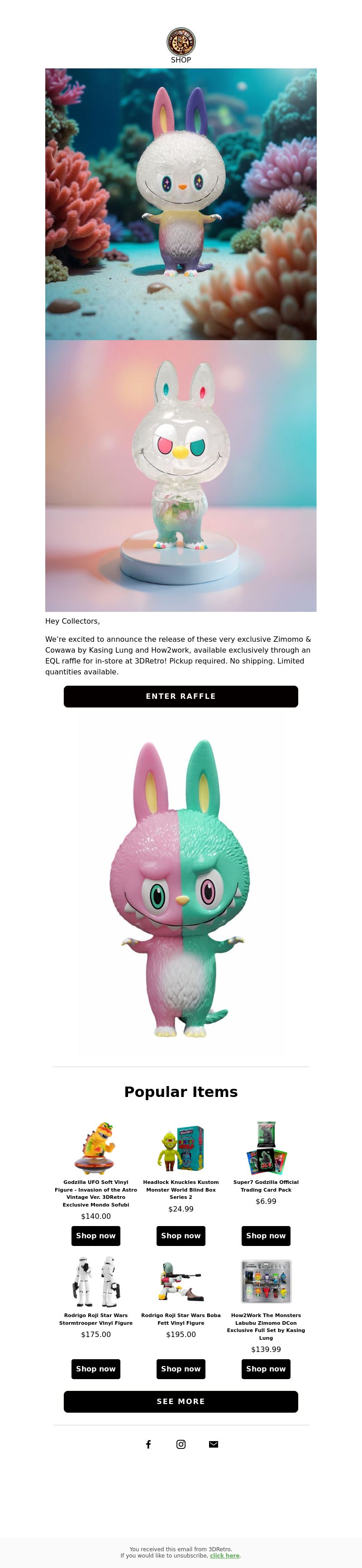Image resolution: width=362 pixels, height=1568 pixels.
Task: Select the Godzilla UFO figure thumbnail
Action: [96, 1148]
